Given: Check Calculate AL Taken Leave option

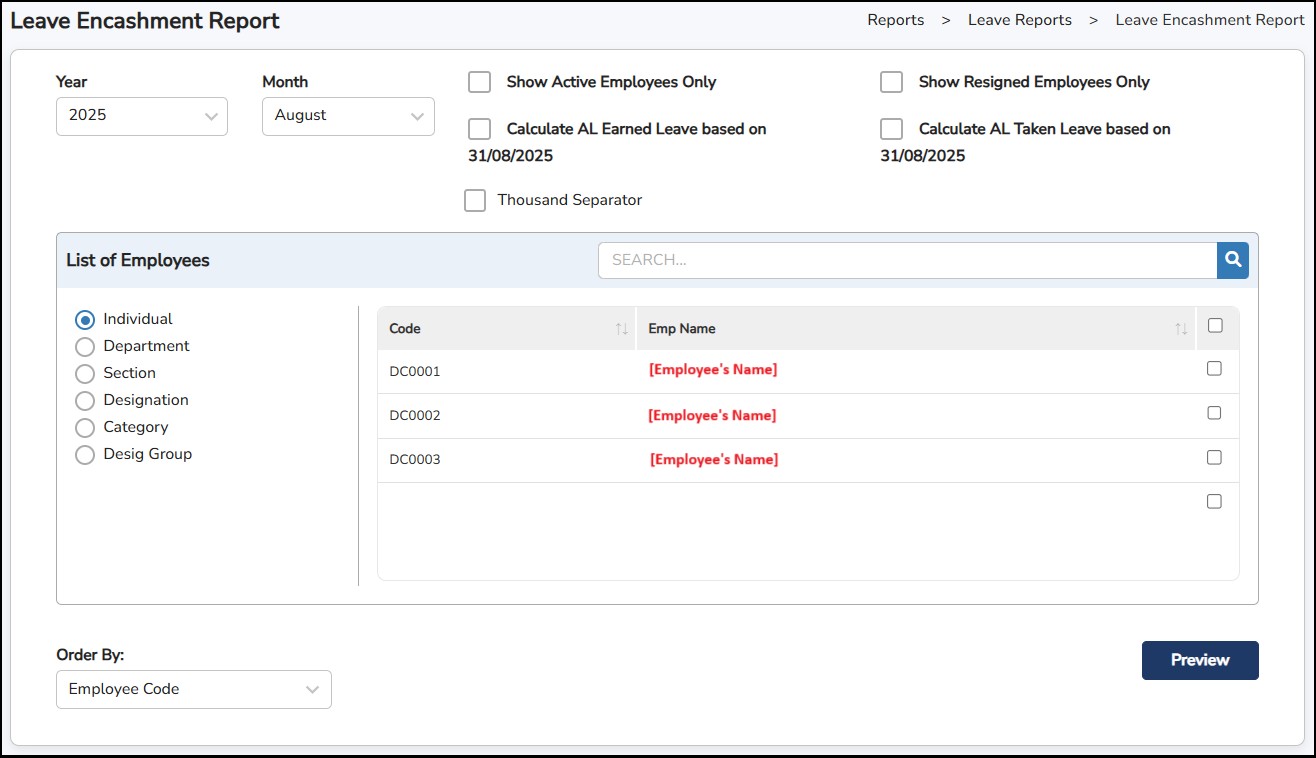Looking at the screenshot, I should click(892, 129).
